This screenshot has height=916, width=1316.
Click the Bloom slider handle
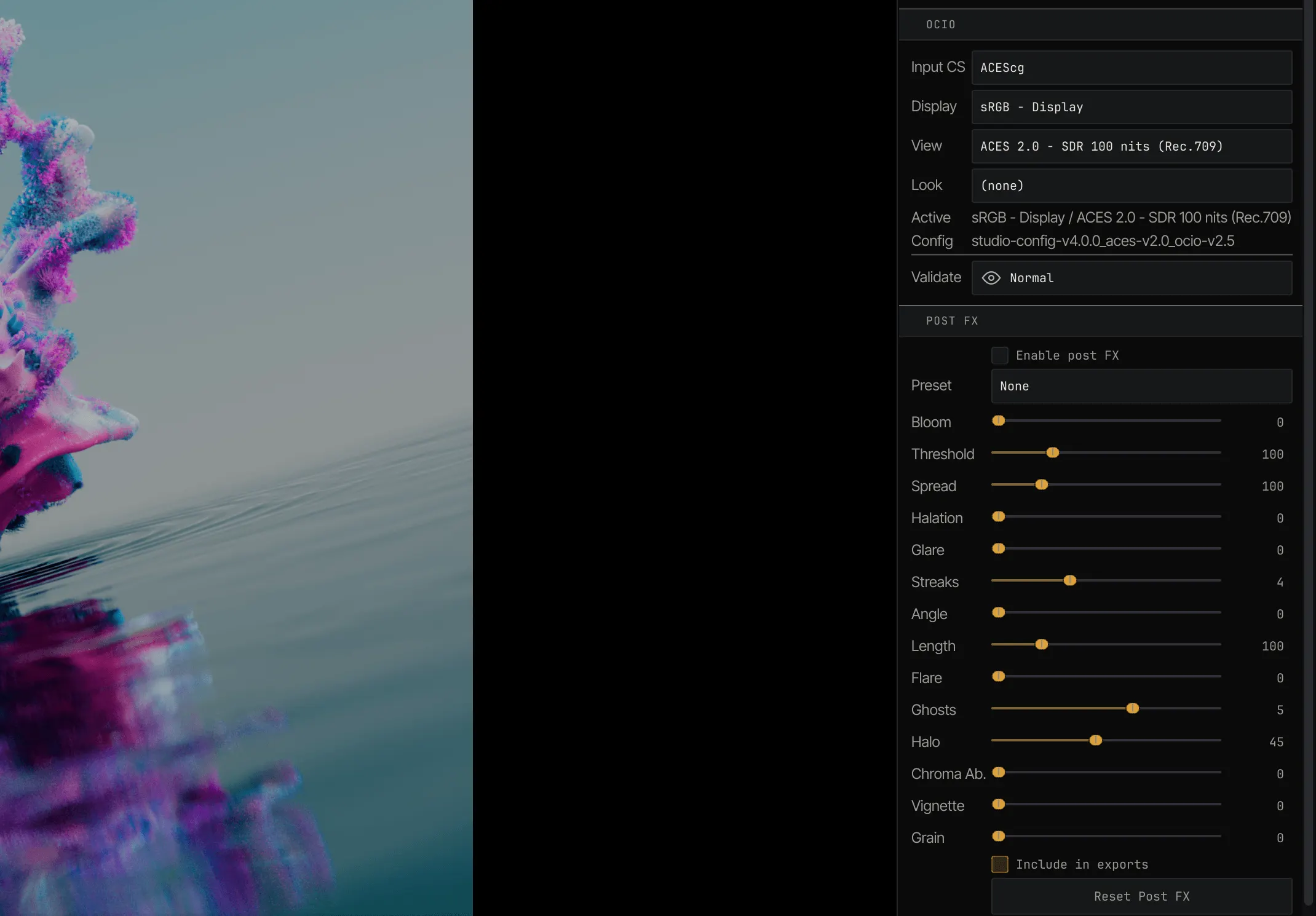pyautogui.click(x=999, y=420)
